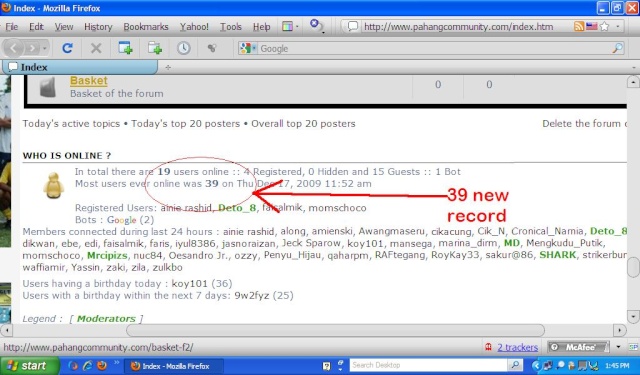Open the Tools menu
Image resolution: width=640 pixels, height=375 pixels.
click(231, 27)
